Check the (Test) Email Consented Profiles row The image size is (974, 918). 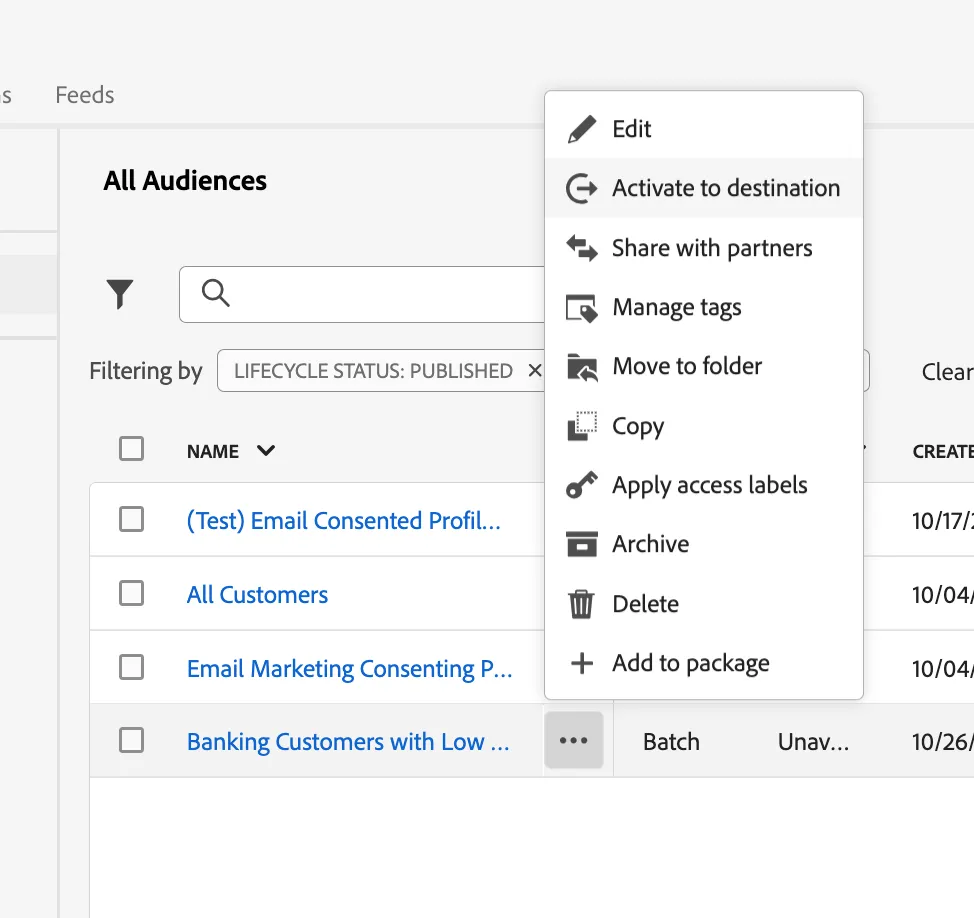click(132, 519)
